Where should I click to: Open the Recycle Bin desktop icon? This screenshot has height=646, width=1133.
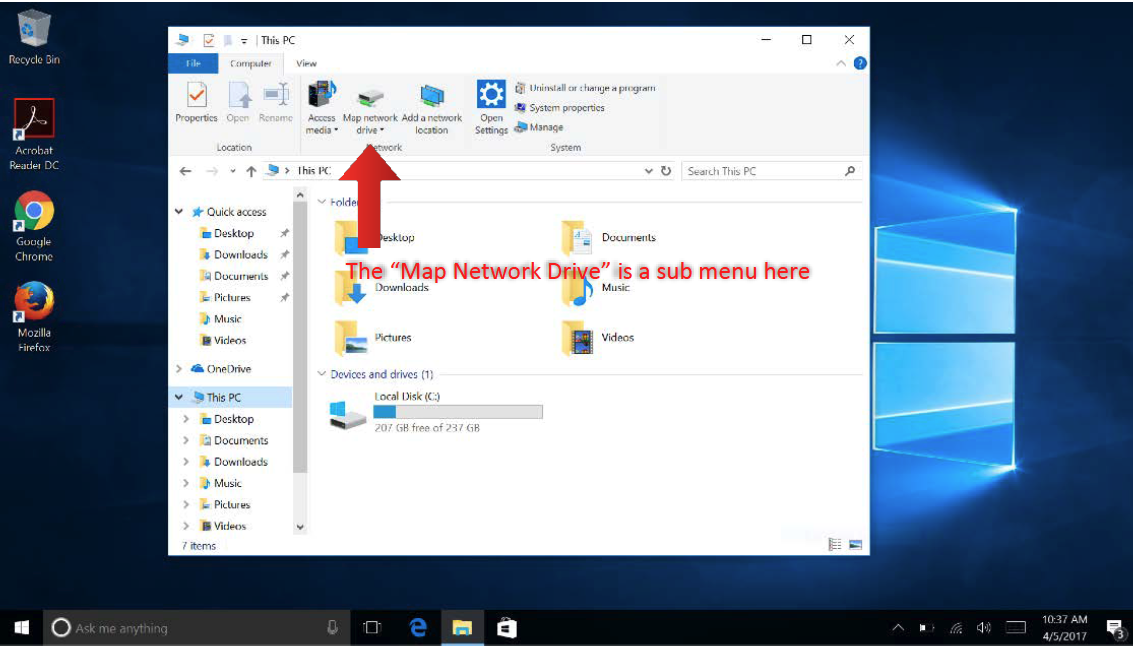(x=33, y=37)
